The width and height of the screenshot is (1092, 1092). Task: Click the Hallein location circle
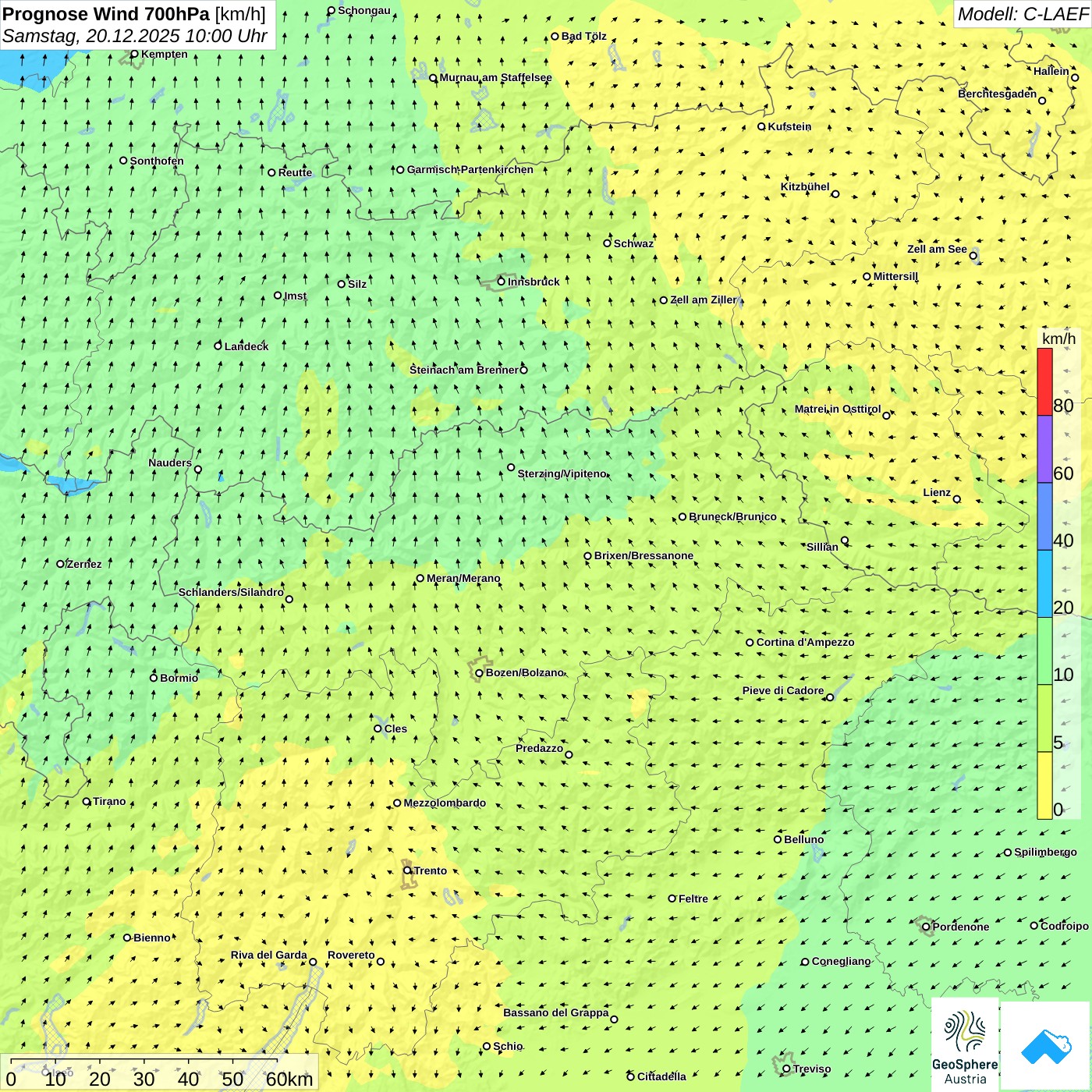pos(1075,77)
